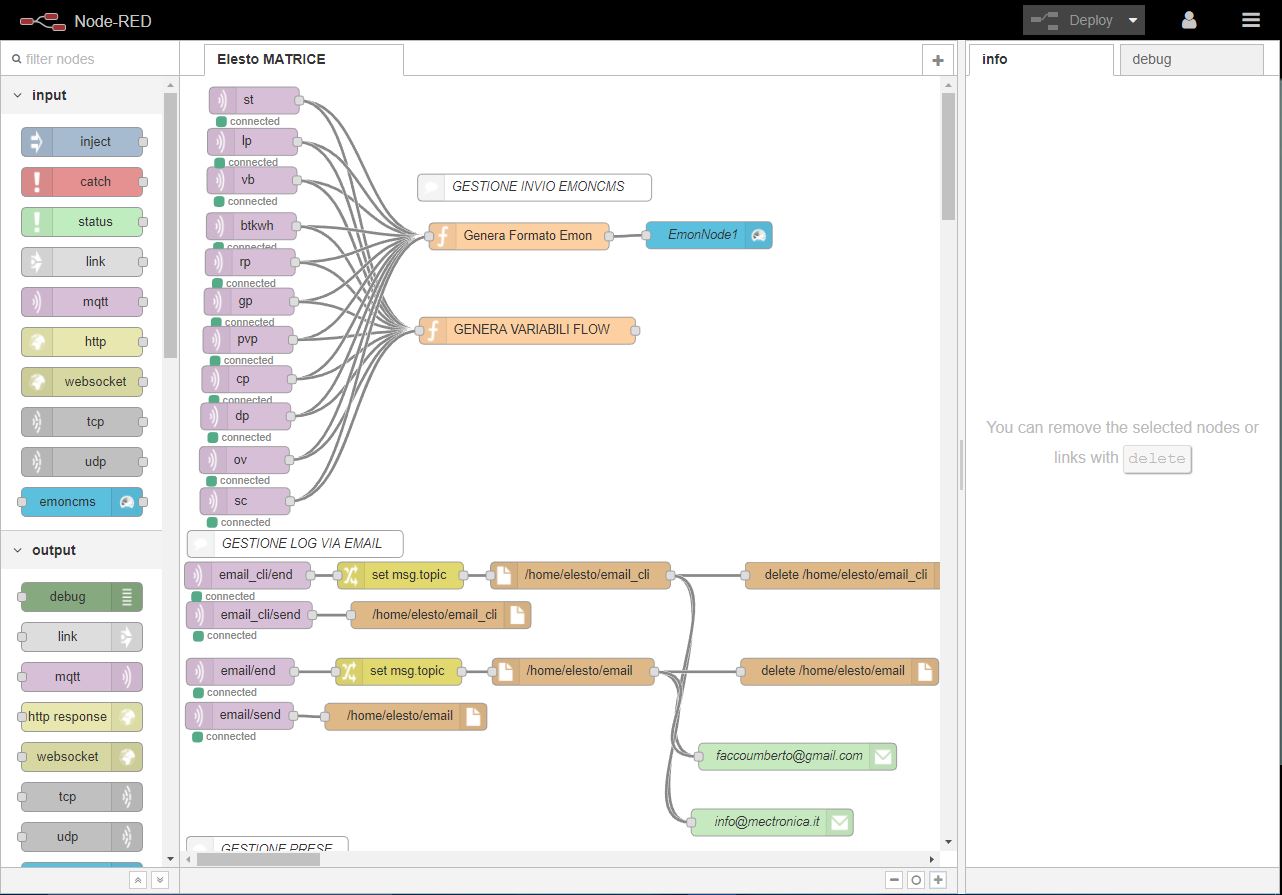Image resolution: width=1282 pixels, height=895 pixels.
Task: Select the input tcp node in palette
Action: pyautogui.click(x=82, y=422)
